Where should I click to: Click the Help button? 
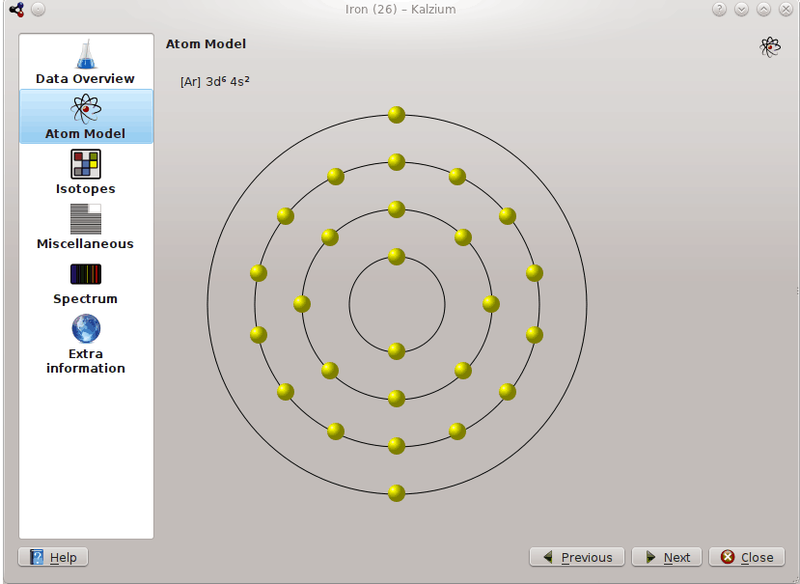coord(53,557)
